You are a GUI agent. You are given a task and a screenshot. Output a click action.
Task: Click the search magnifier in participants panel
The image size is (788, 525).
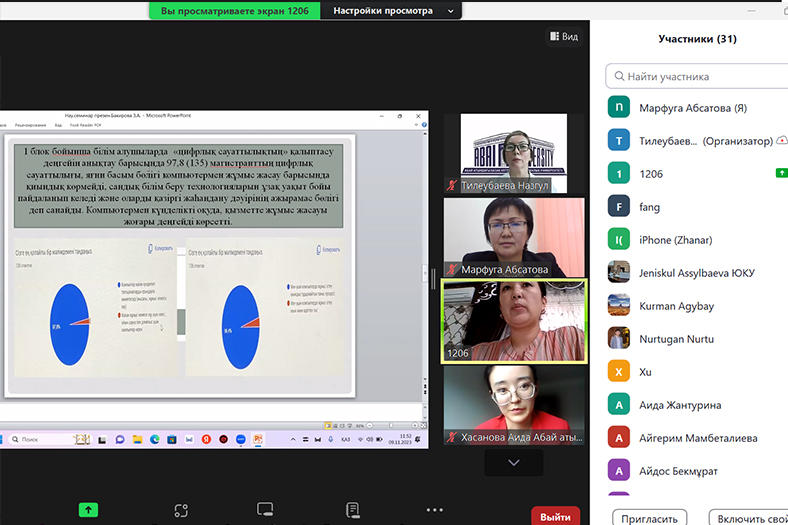(621, 76)
